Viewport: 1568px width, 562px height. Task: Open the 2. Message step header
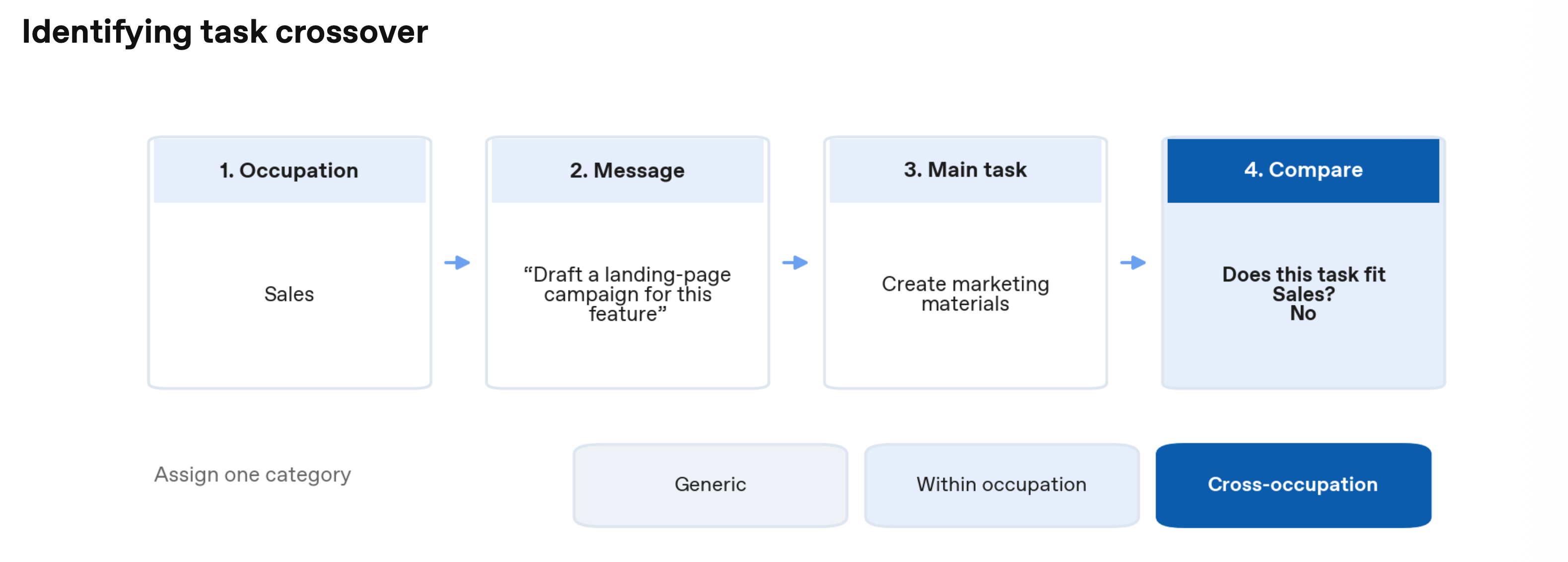[x=627, y=170]
